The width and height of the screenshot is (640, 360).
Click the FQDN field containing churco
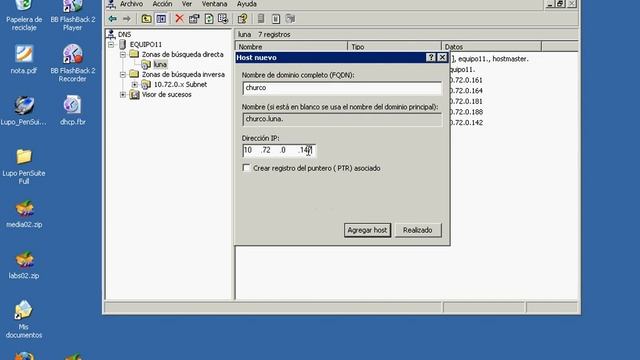[342, 88]
